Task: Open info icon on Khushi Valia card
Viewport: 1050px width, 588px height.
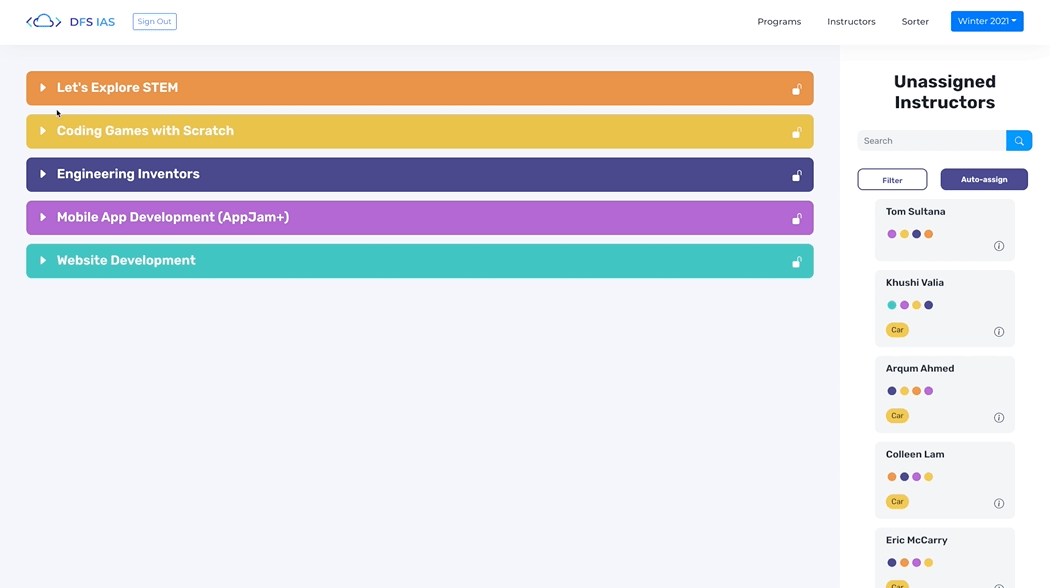Action: click(998, 332)
